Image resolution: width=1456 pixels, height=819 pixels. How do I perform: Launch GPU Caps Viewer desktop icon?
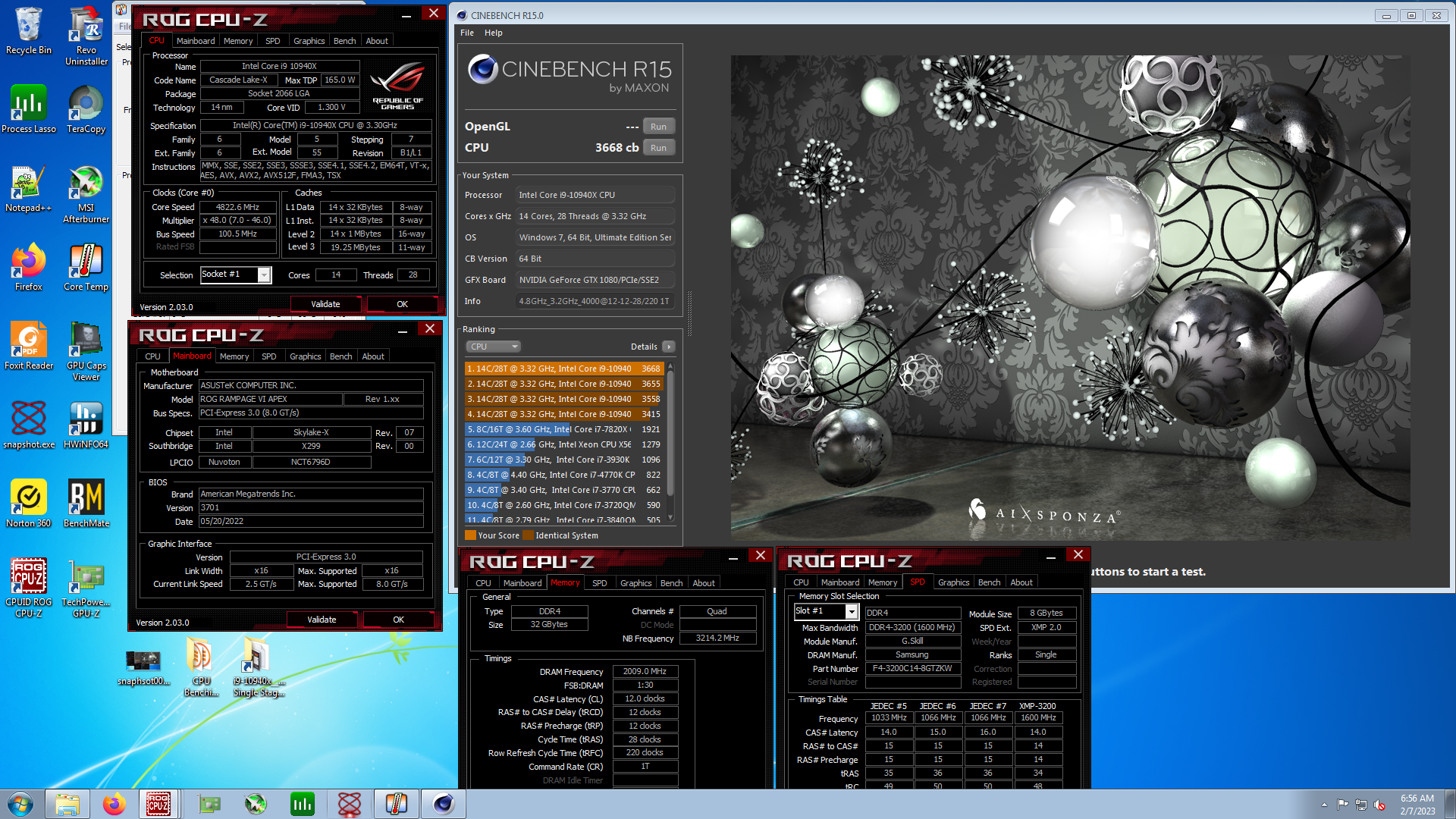86,351
